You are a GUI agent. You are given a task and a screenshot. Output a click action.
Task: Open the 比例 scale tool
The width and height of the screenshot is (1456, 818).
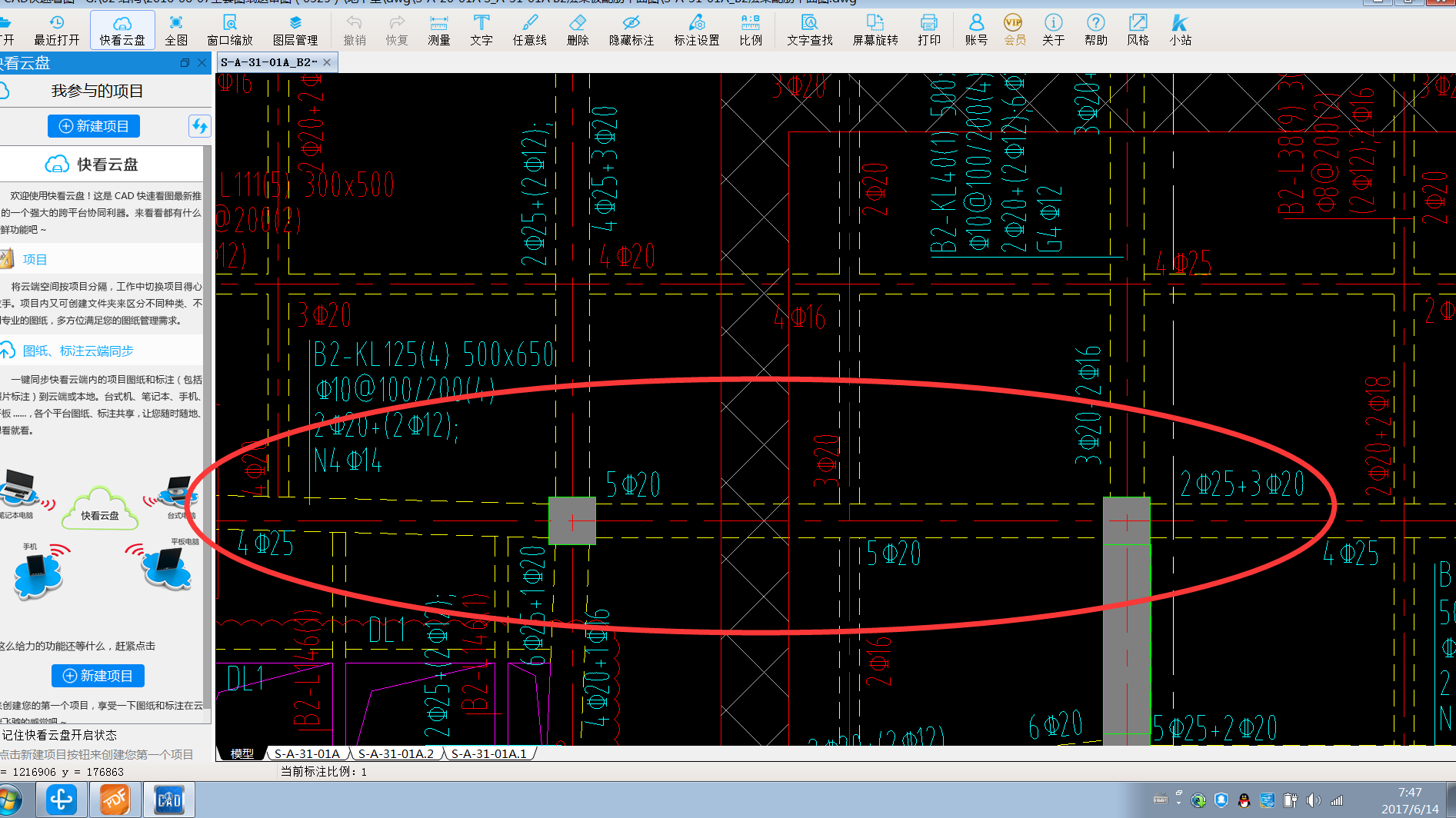coord(751,30)
